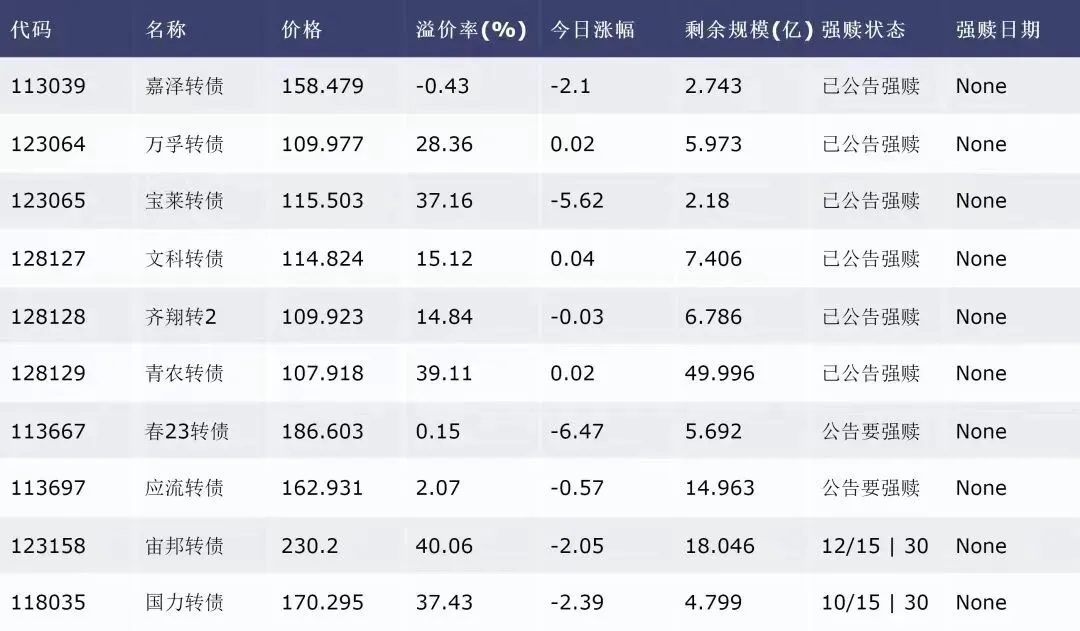The height and width of the screenshot is (631, 1080).
Task: Click bond code 118035
Action: (48, 603)
